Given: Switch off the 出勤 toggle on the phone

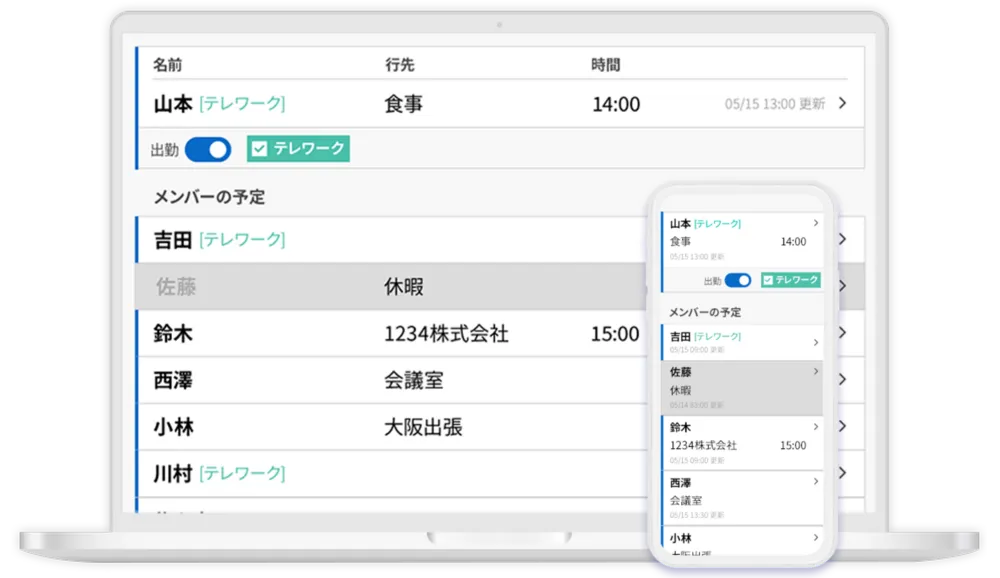Looking at the screenshot, I should click(x=738, y=281).
